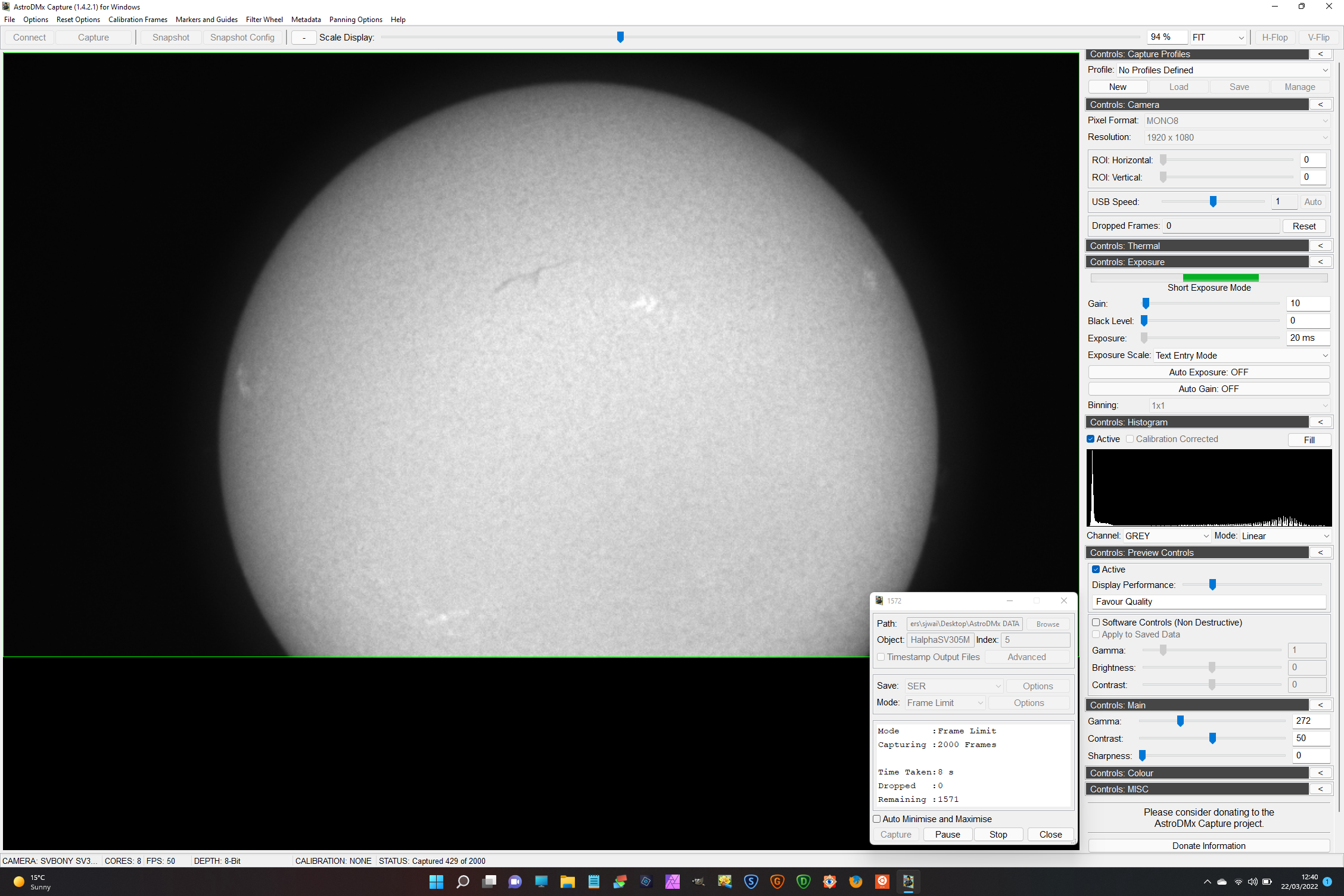Image resolution: width=1344 pixels, height=896 pixels.
Task: Open Affinity Photo from the taskbar
Action: click(x=672, y=882)
